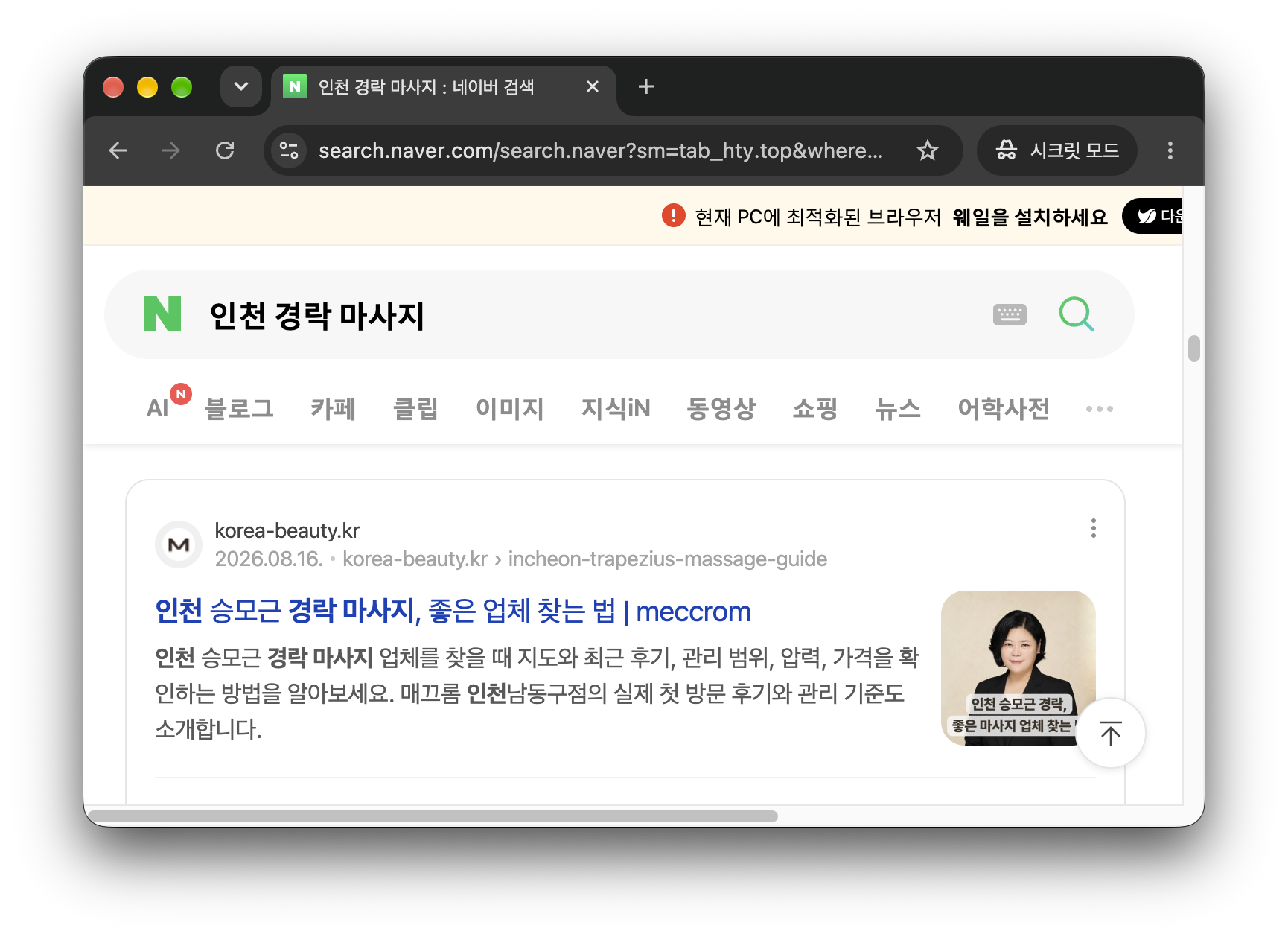Screen dimensions: 1288x937
Task: Open the korea-beauty.kr result options menu
Action: coord(1093,528)
